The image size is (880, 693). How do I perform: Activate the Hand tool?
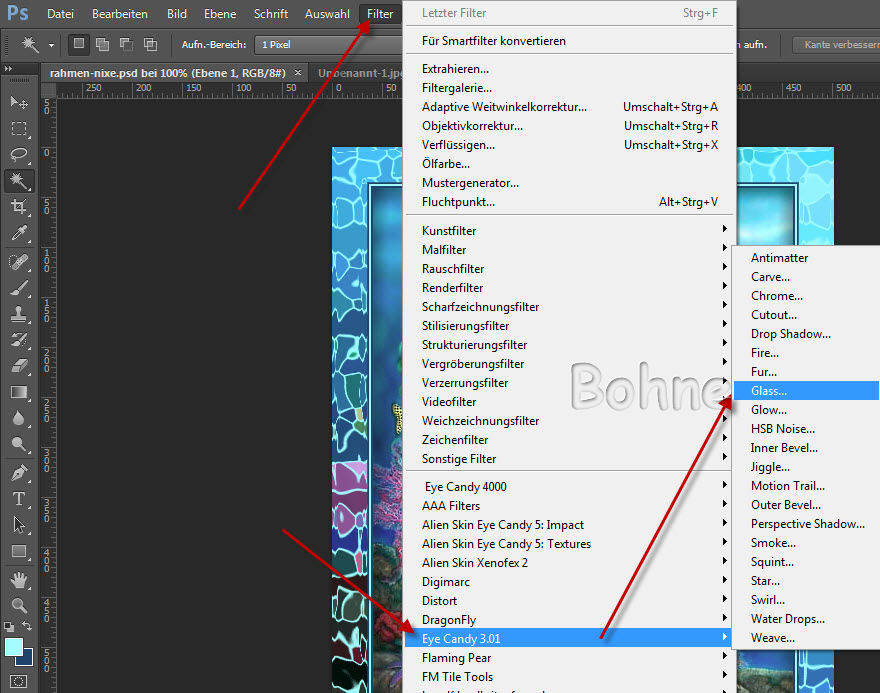pos(19,578)
